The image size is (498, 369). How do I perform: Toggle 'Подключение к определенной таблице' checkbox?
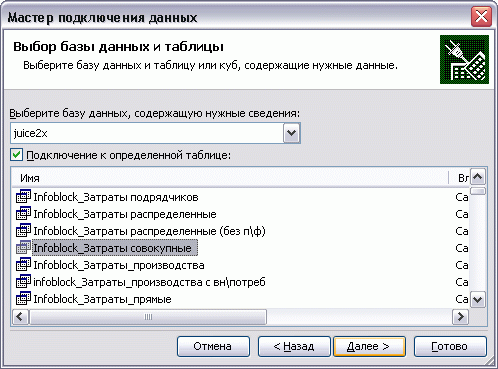(17, 155)
